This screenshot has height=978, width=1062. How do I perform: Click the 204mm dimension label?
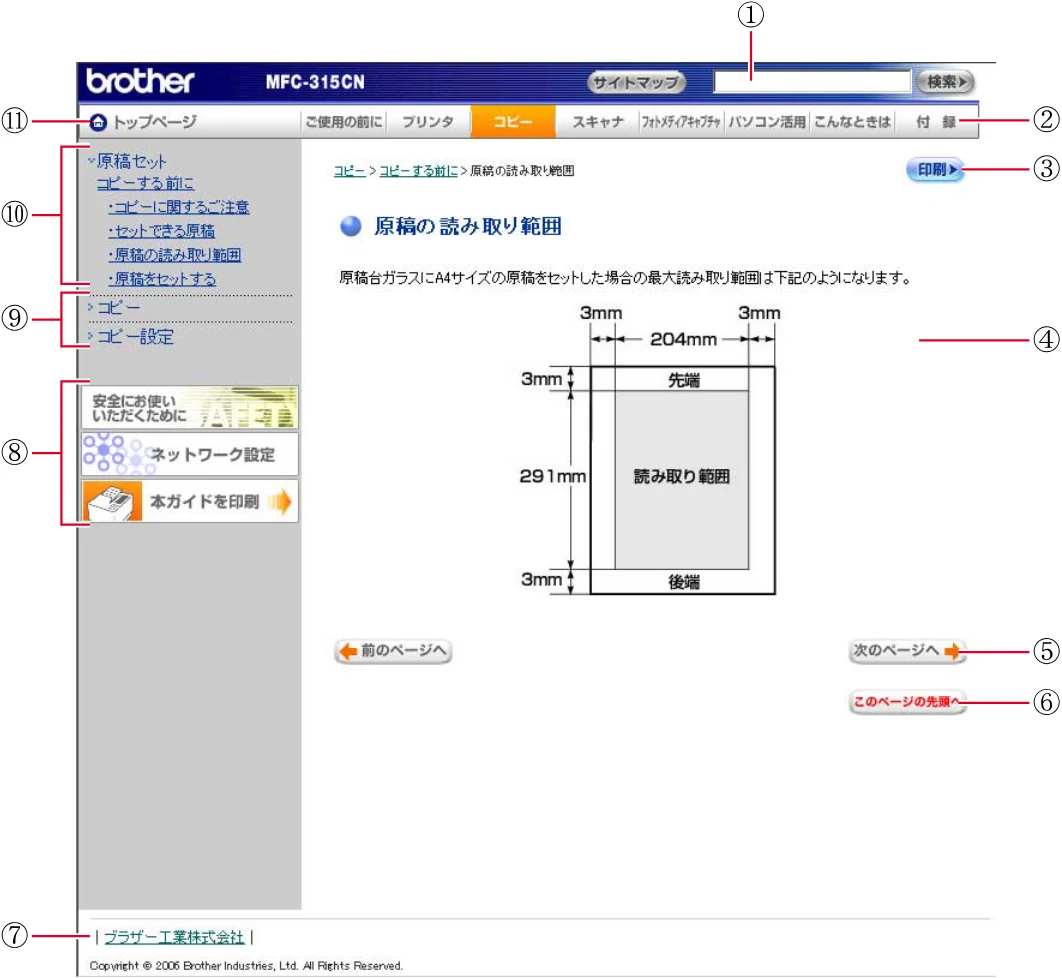tap(683, 339)
